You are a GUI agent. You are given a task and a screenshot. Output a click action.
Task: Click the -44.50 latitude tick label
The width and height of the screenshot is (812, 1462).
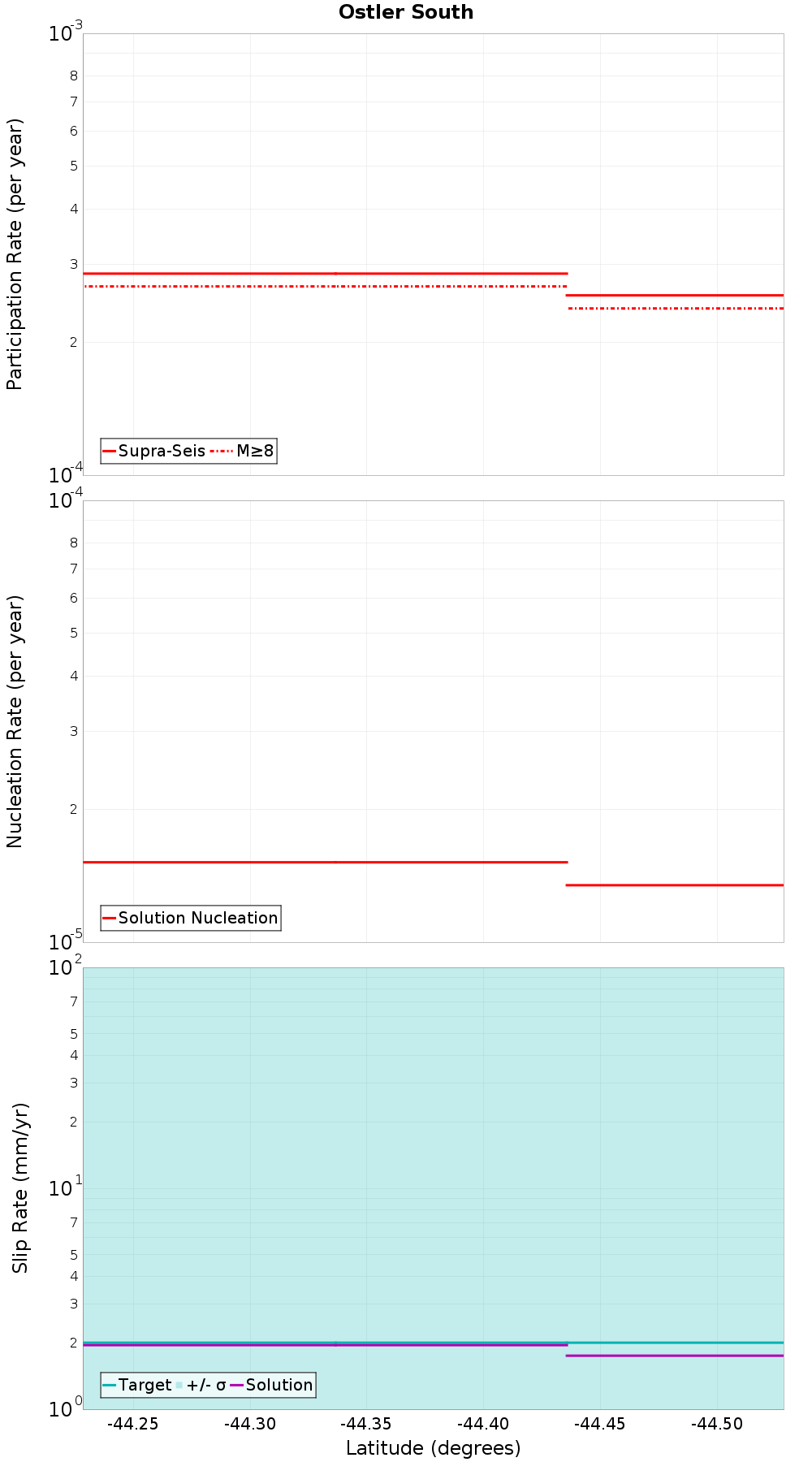(x=717, y=1424)
